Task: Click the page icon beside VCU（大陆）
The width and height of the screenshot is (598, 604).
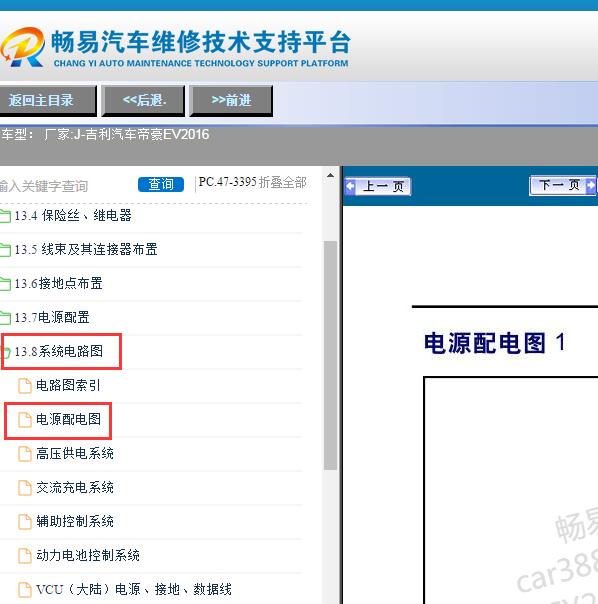Action: click(25, 590)
